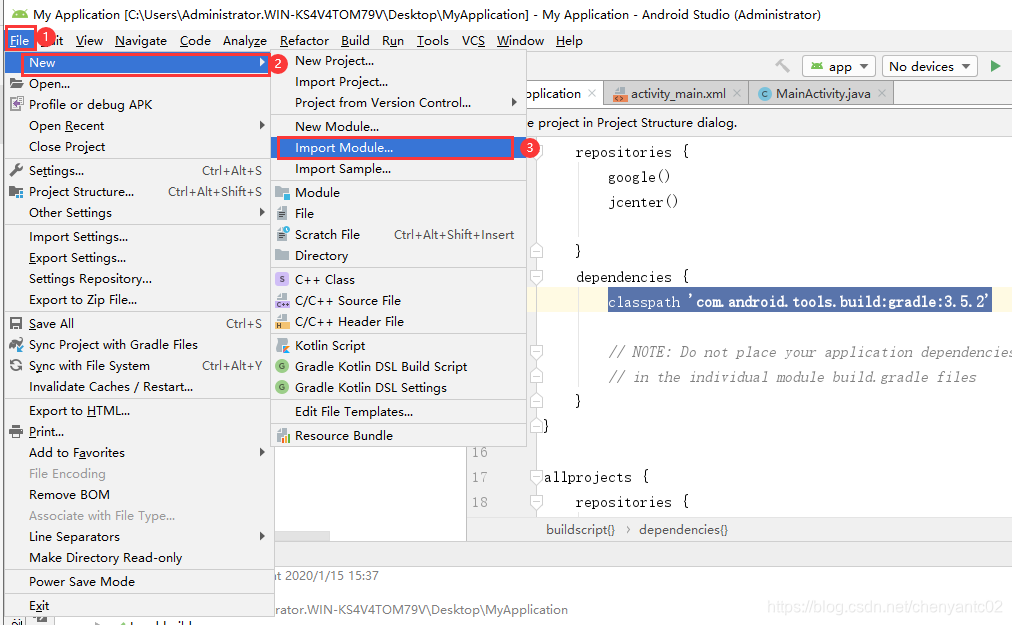The image size is (1012, 625).
Task: Click the Kotlin Script icon
Action: pyautogui.click(x=282, y=345)
